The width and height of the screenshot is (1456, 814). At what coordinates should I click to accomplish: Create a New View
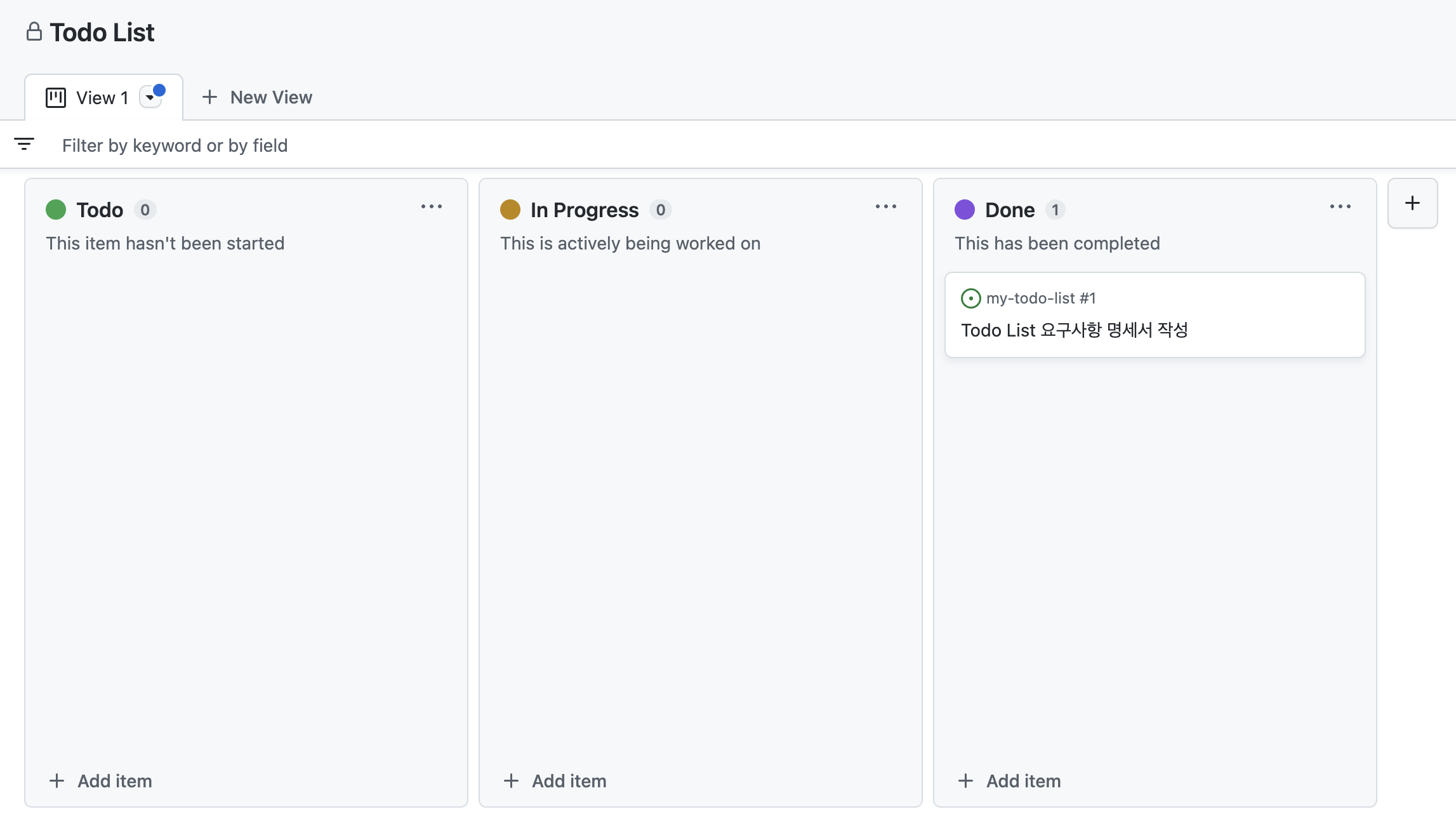pyautogui.click(x=257, y=97)
